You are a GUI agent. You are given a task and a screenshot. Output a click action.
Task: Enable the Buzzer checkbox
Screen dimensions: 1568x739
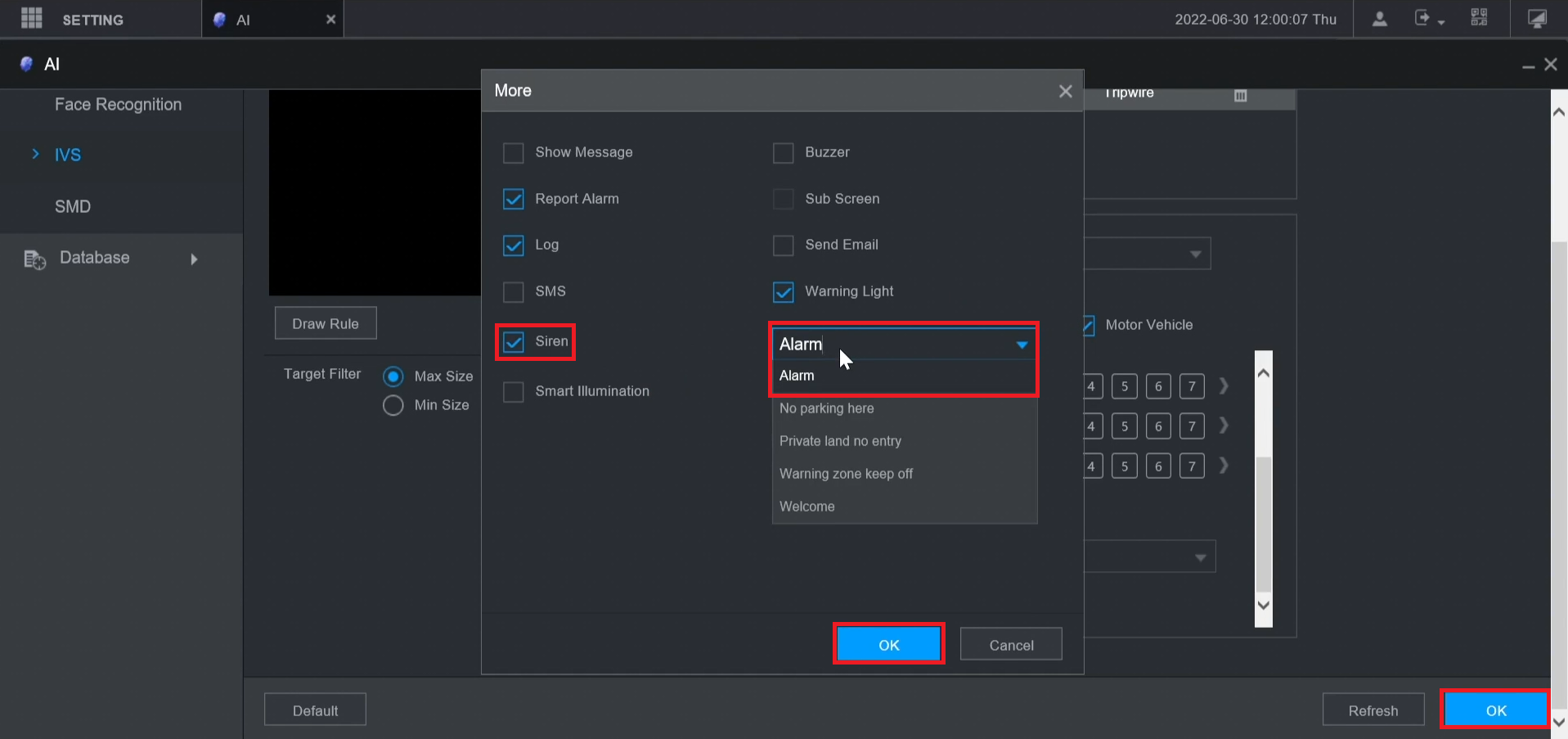click(783, 153)
